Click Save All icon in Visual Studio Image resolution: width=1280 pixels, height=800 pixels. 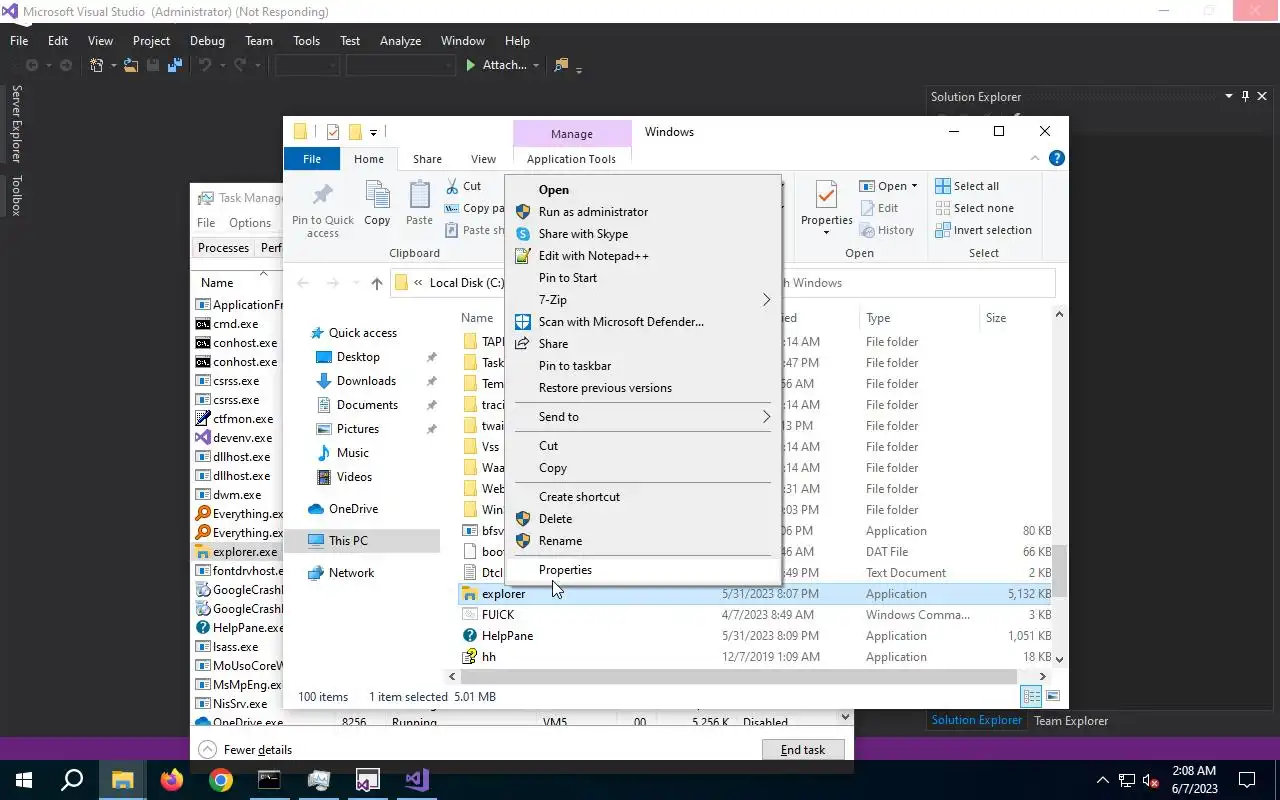point(175,65)
